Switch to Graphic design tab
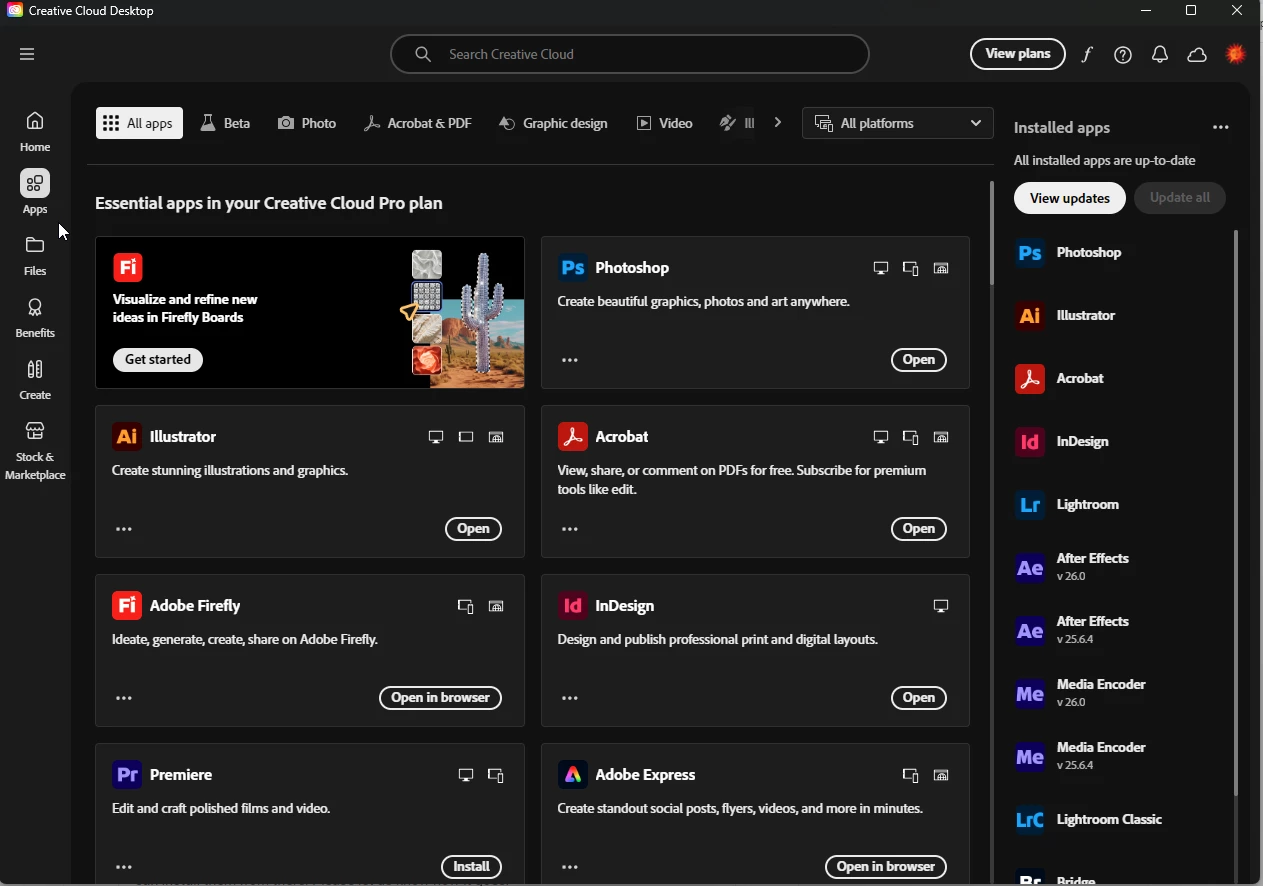Image resolution: width=1263 pixels, height=886 pixels. [x=553, y=123]
